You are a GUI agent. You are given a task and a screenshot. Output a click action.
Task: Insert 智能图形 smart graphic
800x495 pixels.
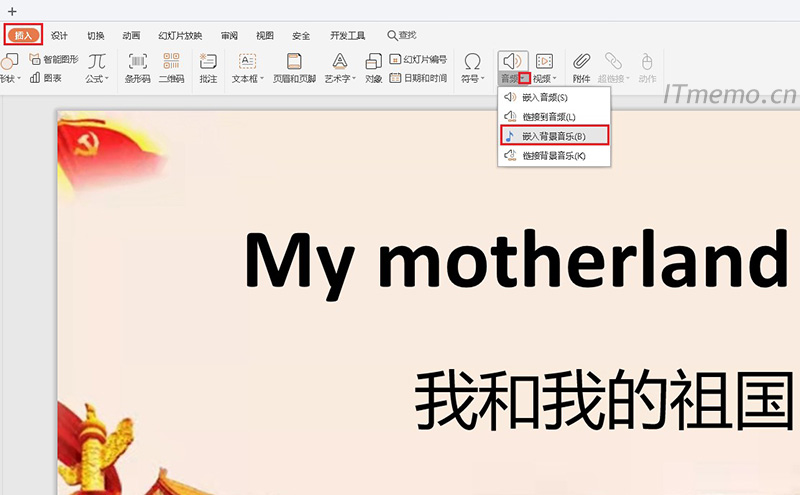(x=54, y=60)
